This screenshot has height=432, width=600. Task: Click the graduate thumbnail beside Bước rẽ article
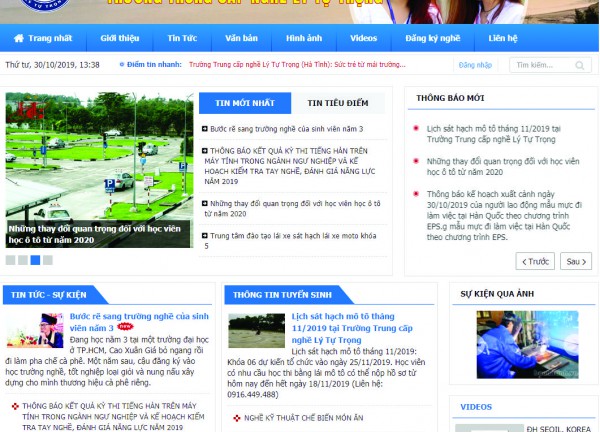point(35,330)
